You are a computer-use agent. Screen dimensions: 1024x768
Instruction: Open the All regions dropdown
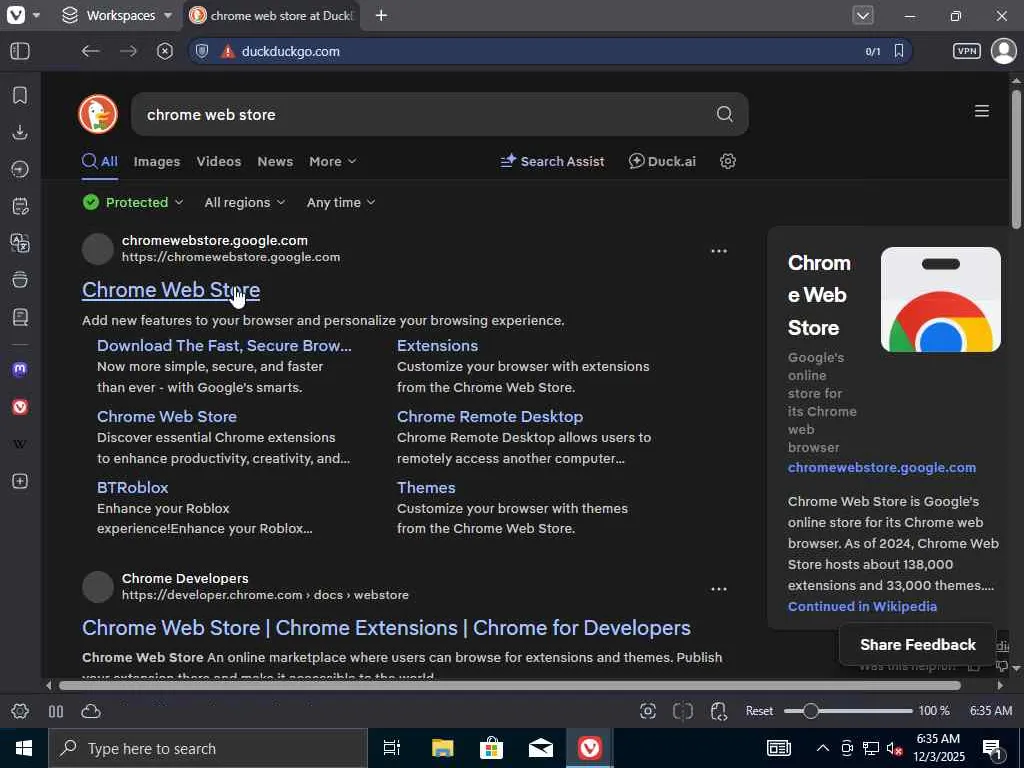point(244,202)
